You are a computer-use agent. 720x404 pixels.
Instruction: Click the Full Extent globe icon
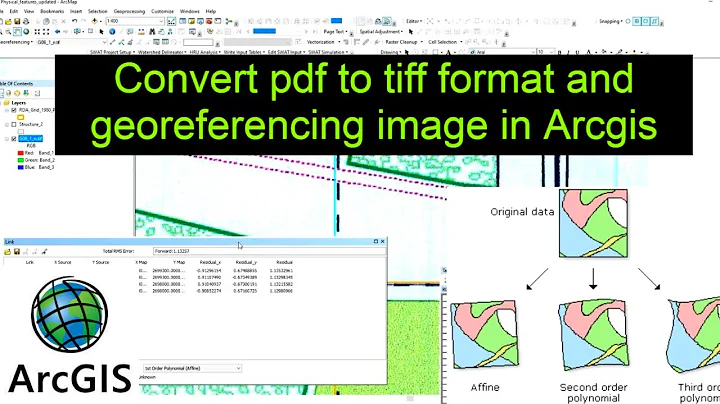26,32
